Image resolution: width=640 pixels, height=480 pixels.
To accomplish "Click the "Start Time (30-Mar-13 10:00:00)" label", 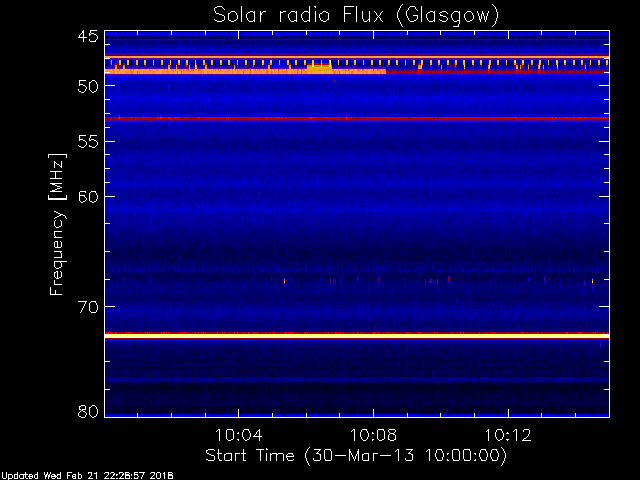I will (x=356, y=456).
